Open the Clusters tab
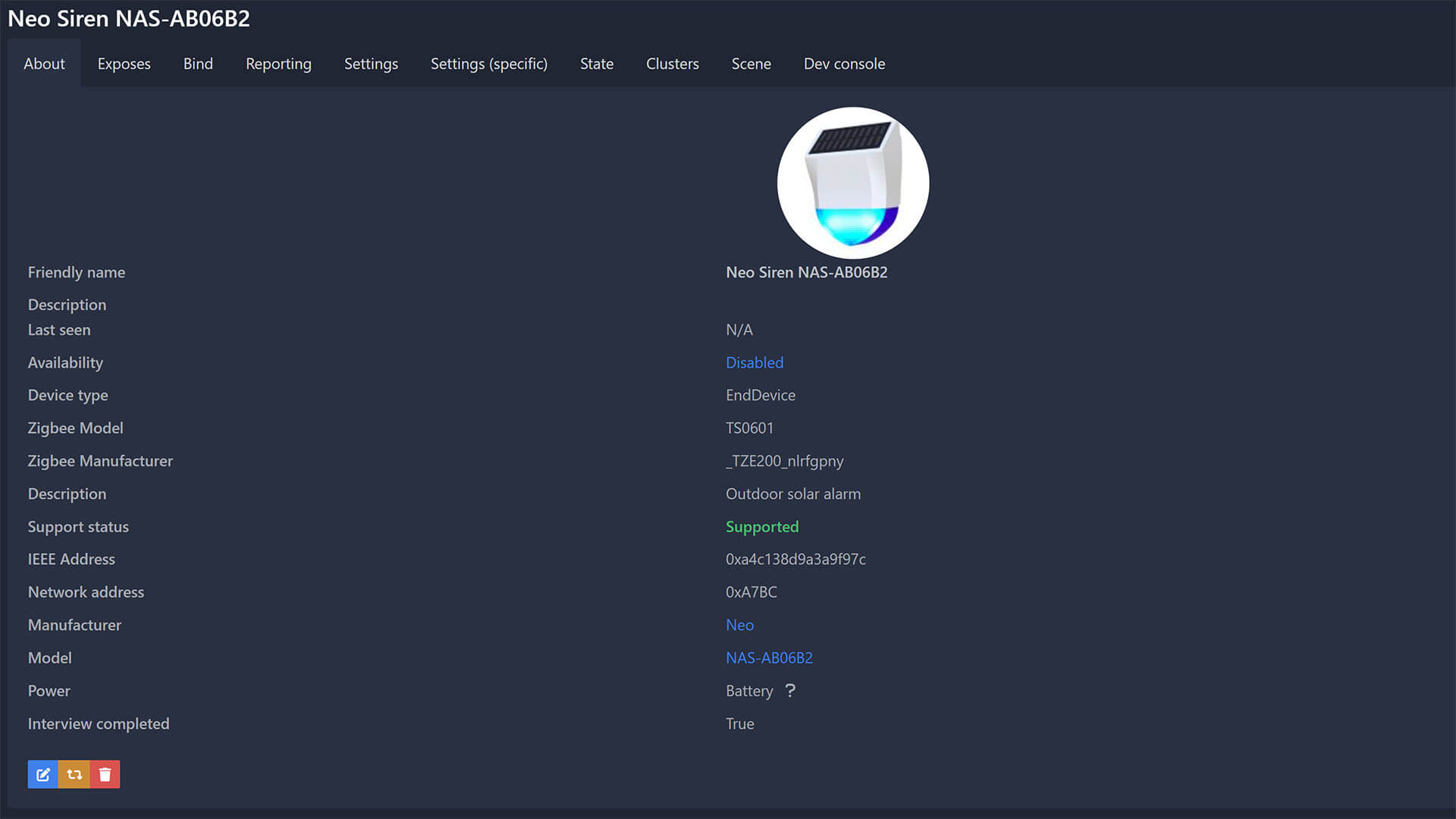This screenshot has height=819, width=1456. (672, 64)
